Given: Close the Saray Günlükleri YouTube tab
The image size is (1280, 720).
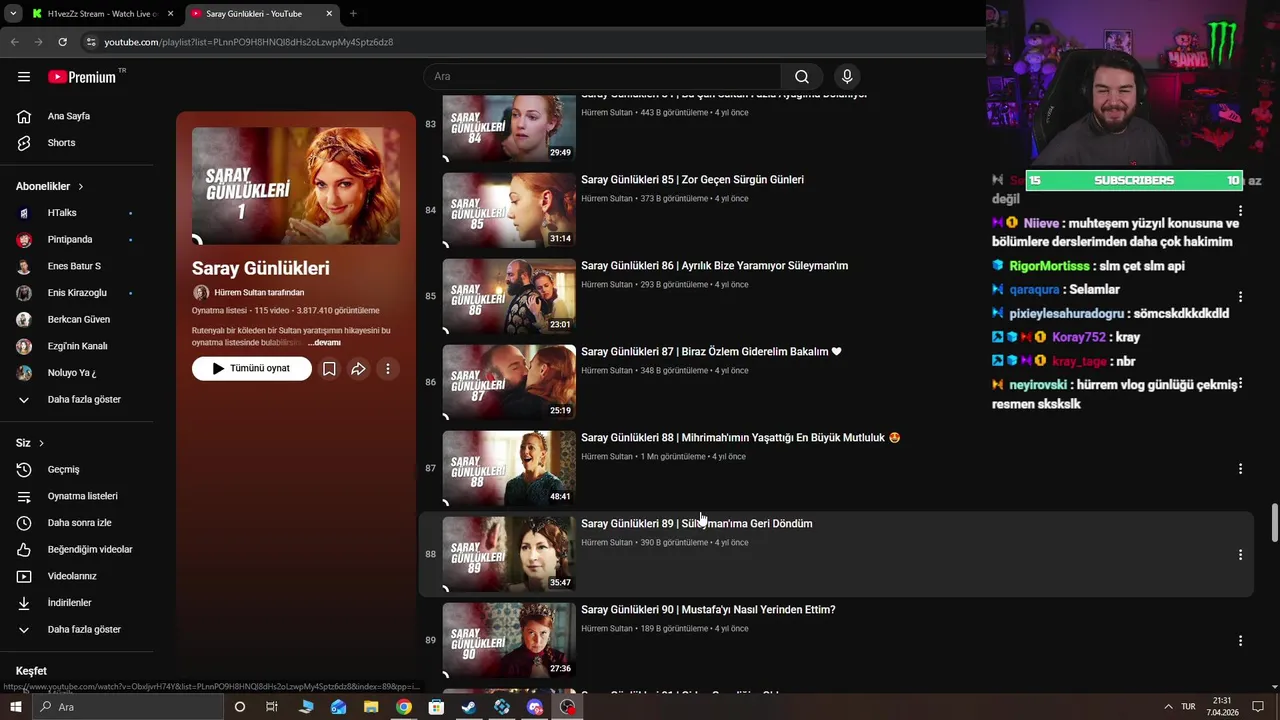Looking at the screenshot, I should (329, 14).
